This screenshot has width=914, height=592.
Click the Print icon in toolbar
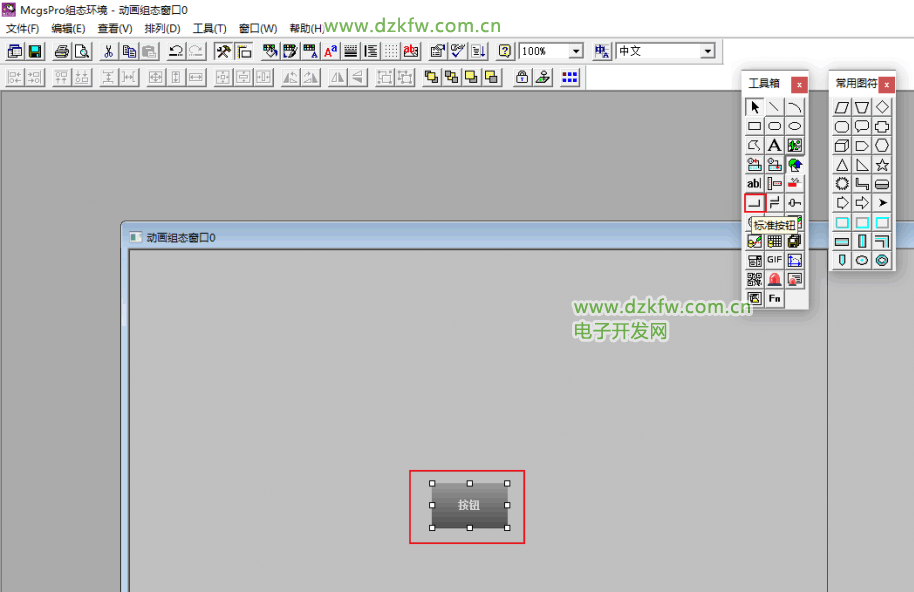click(61, 51)
